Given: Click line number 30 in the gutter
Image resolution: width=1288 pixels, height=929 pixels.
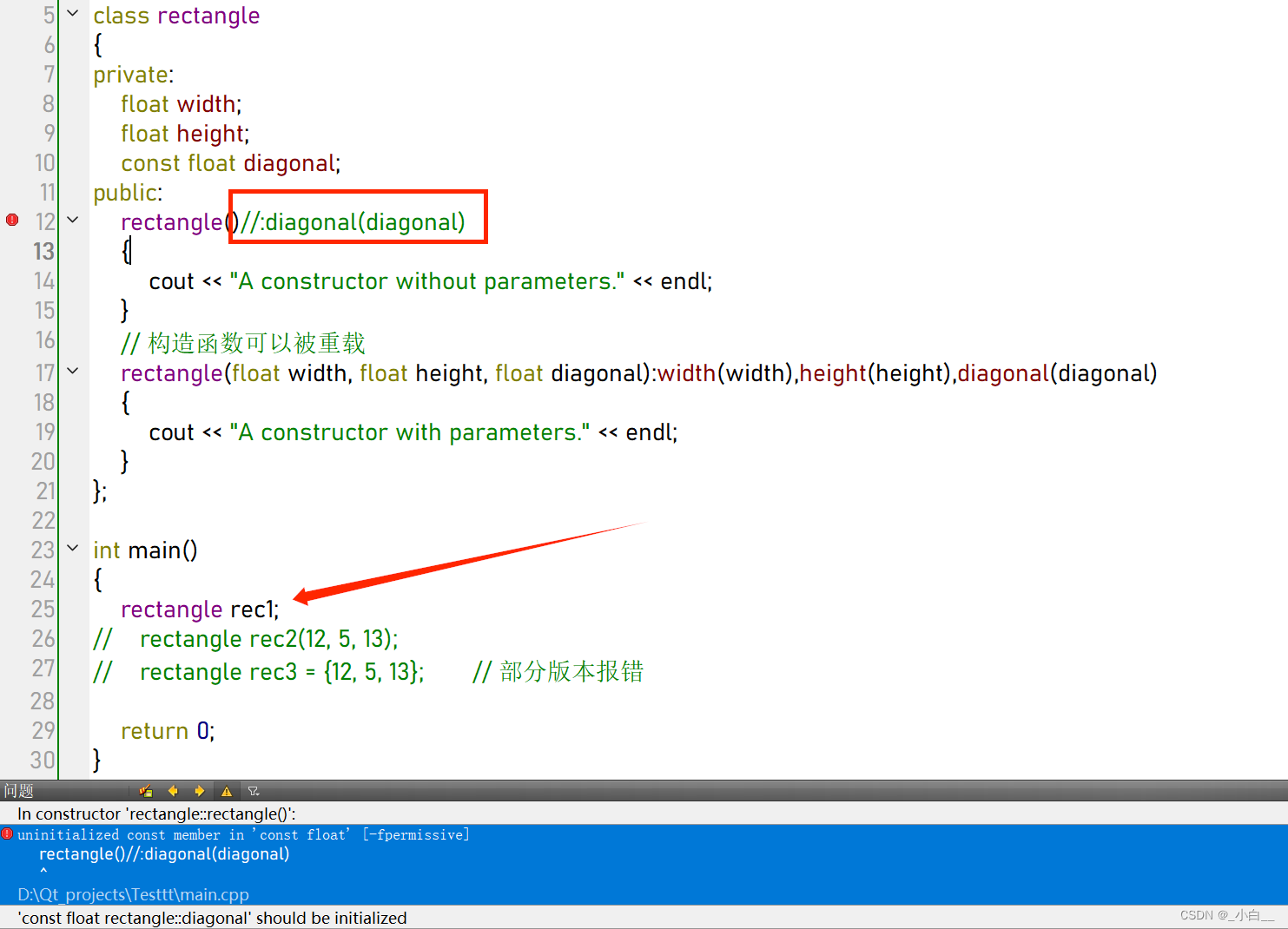Looking at the screenshot, I should tap(43, 761).
